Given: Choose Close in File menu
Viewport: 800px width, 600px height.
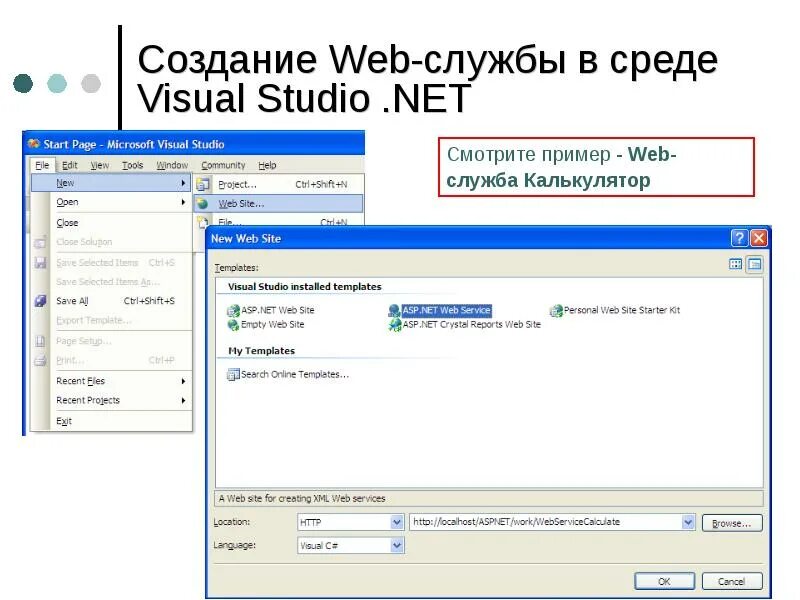Looking at the screenshot, I should point(111,222).
